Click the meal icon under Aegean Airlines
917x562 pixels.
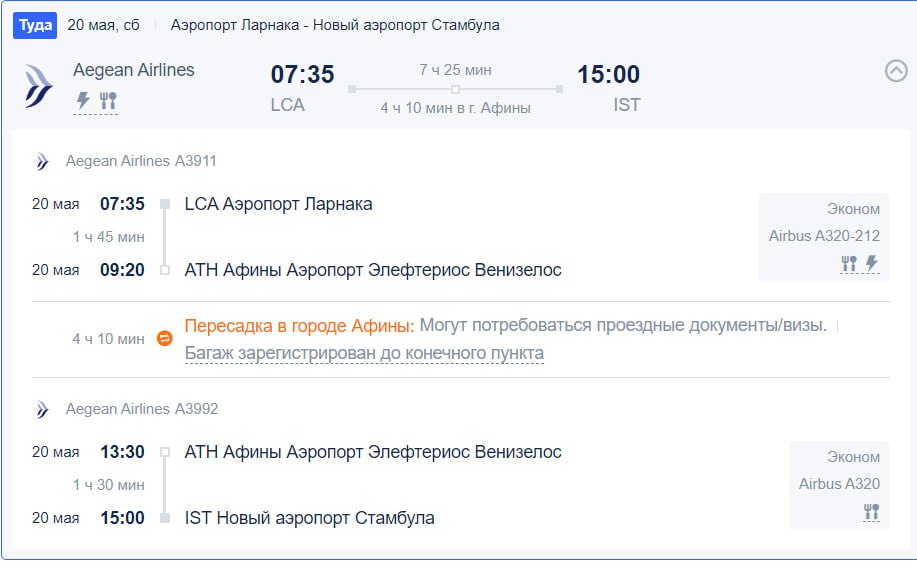(x=108, y=101)
